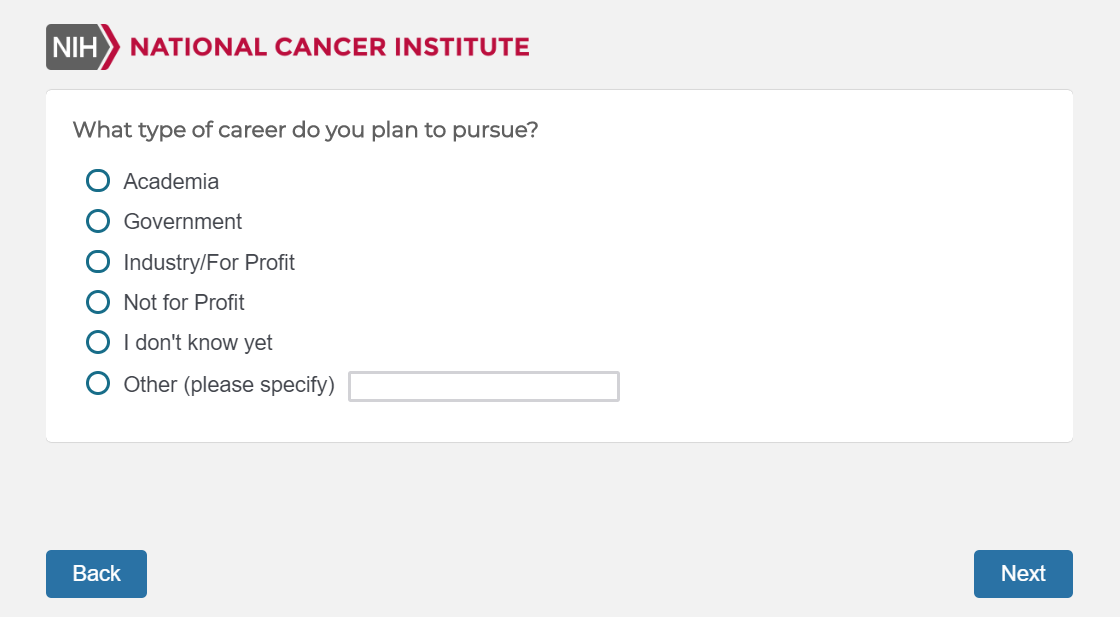The height and width of the screenshot is (617, 1120).
Task: Go to previous page with Back button
Action: click(96, 574)
